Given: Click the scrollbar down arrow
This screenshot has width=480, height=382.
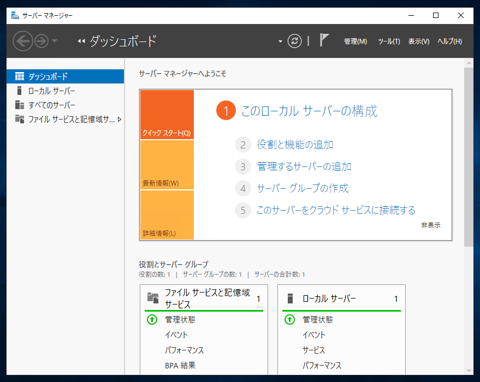Looking at the screenshot, I should [469, 370].
